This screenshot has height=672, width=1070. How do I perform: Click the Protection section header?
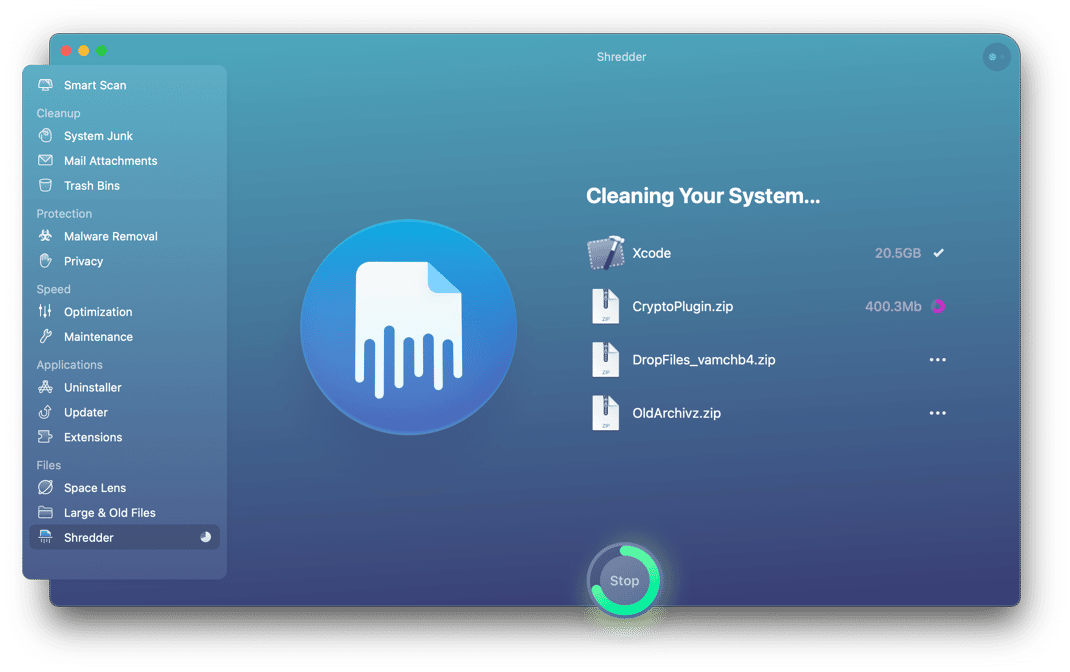tap(64, 214)
